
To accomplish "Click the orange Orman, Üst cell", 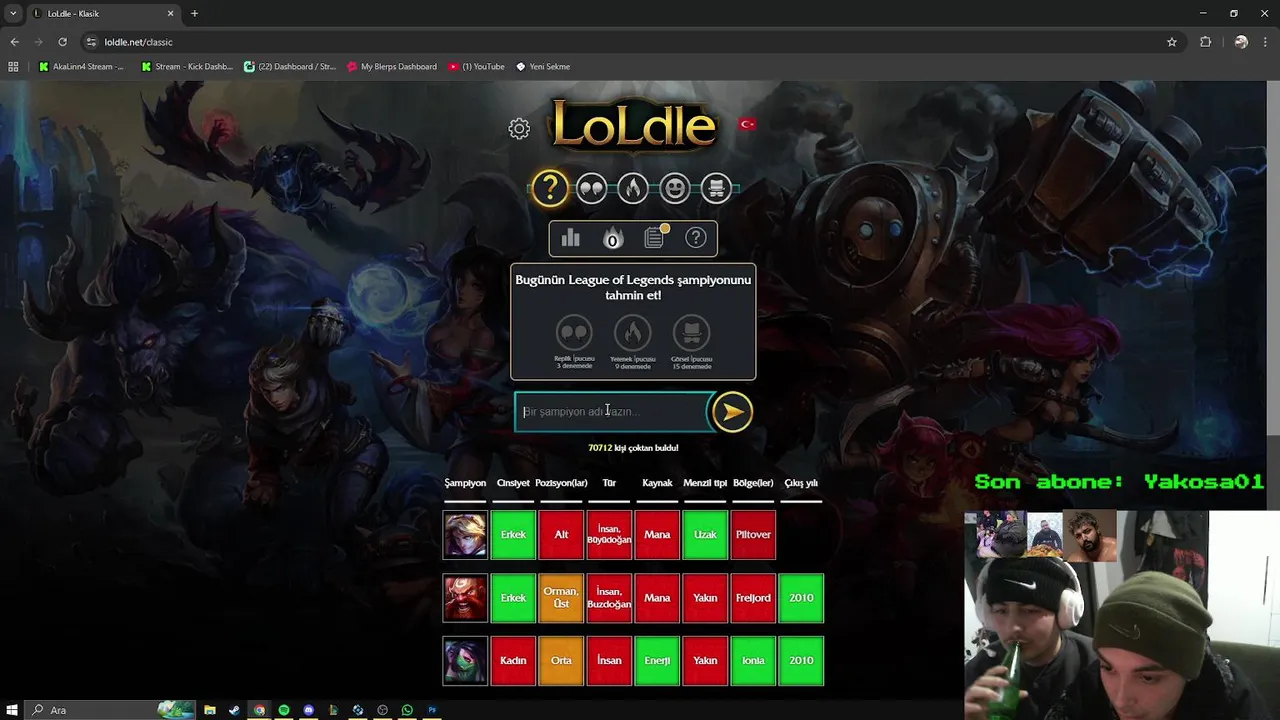I will tap(561, 598).
